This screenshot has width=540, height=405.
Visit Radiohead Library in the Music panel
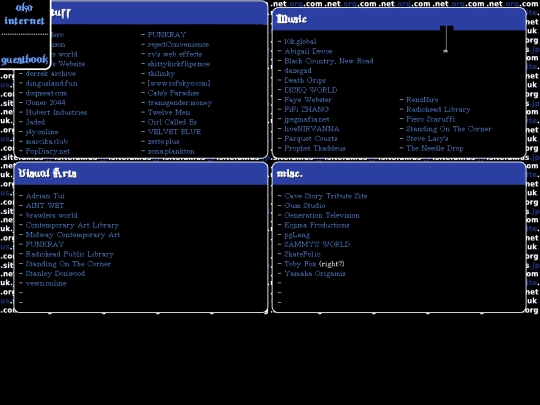[438, 109]
